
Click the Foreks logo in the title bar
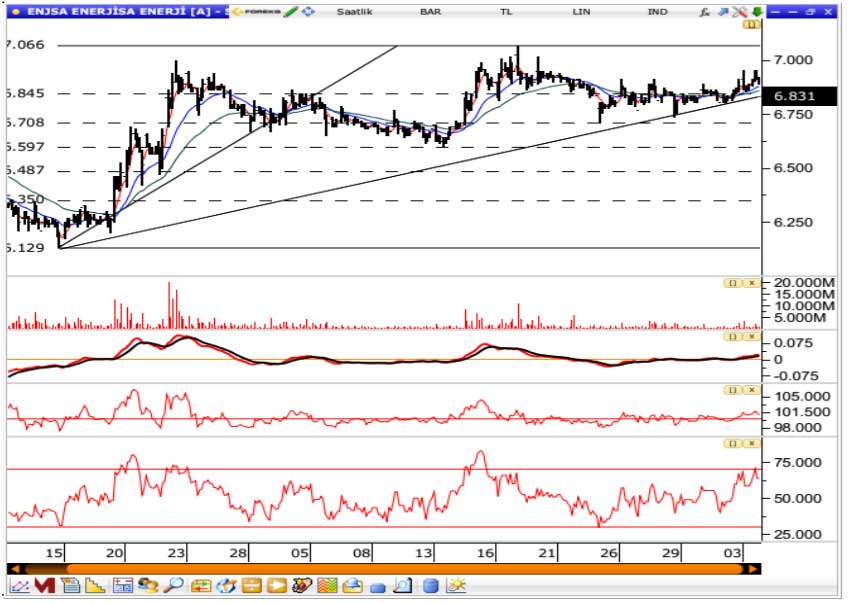256,11
